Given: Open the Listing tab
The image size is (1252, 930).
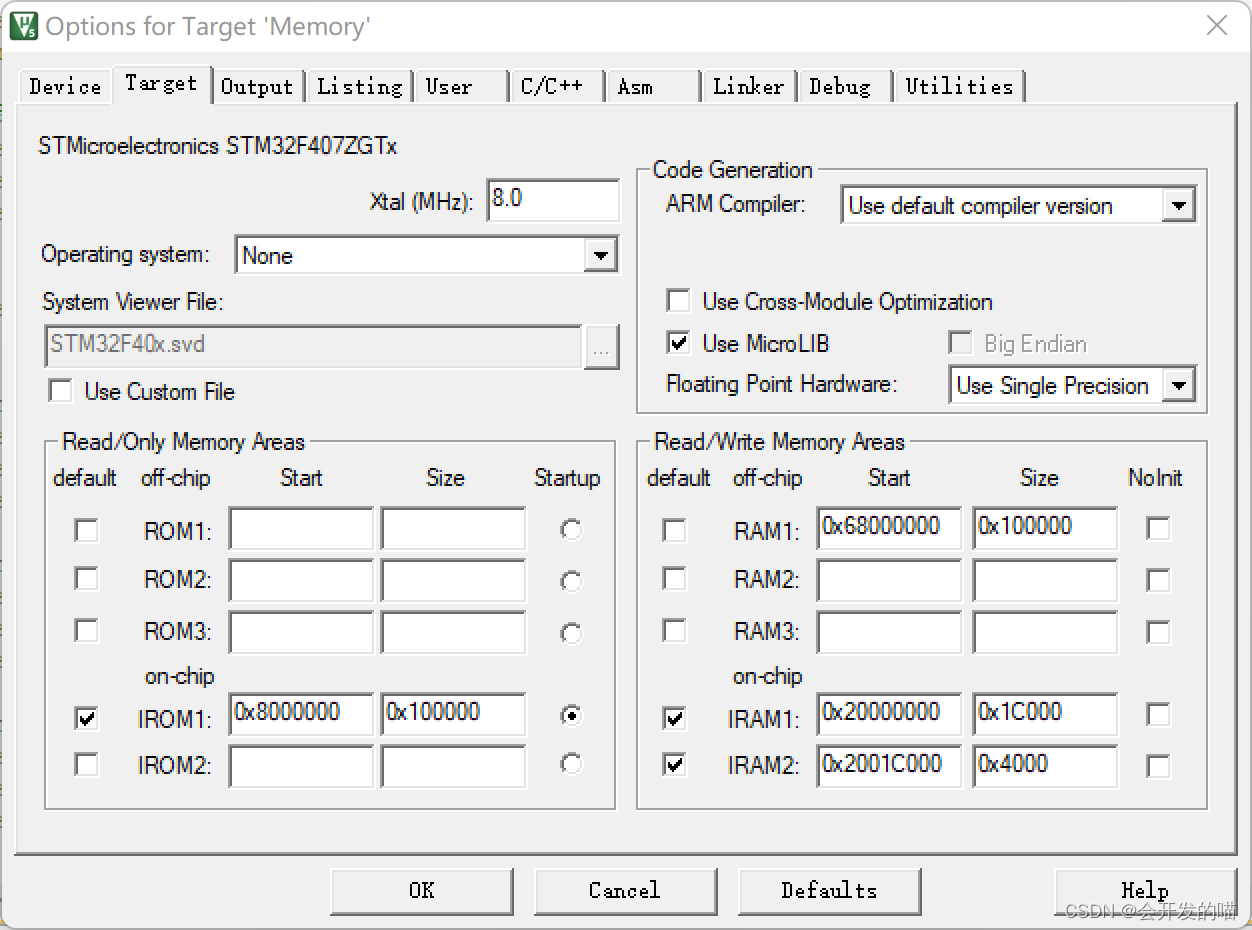Looking at the screenshot, I should [360, 86].
